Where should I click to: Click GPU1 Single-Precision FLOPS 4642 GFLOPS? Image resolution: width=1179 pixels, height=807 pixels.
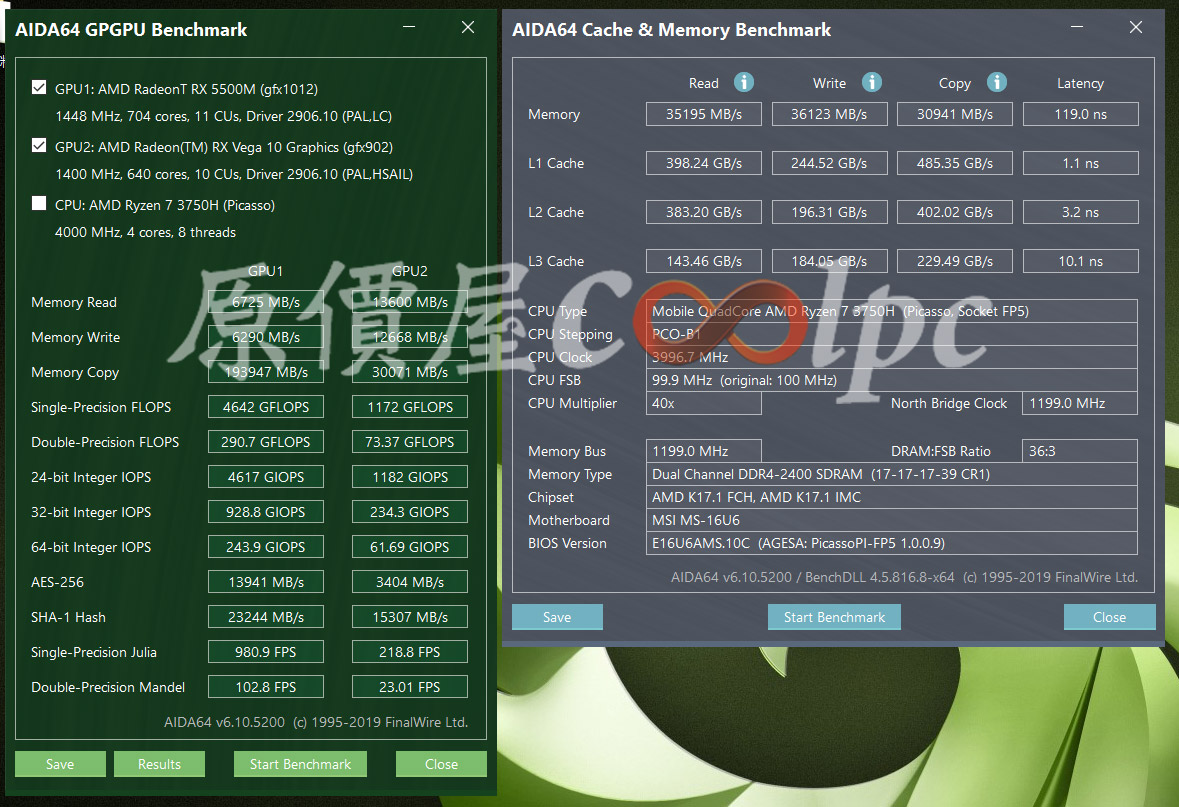[x=266, y=407]
